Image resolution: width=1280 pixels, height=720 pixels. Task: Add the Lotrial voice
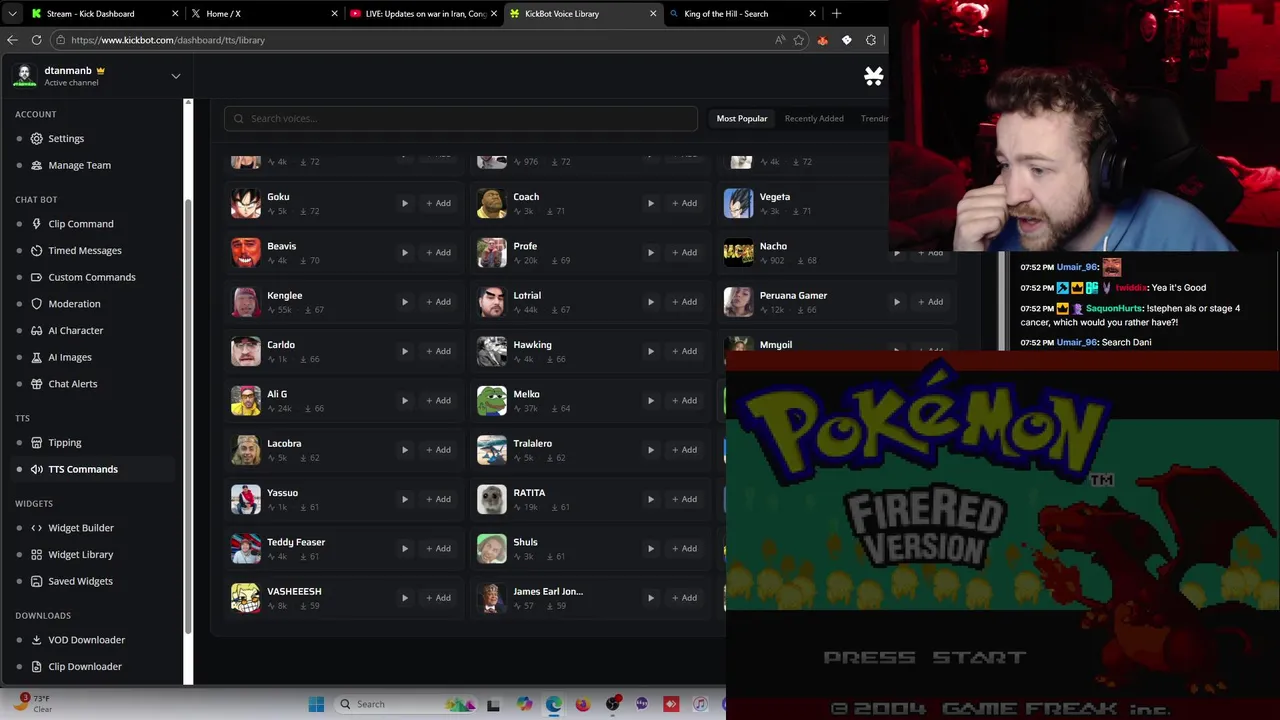[x=684, y=301]
